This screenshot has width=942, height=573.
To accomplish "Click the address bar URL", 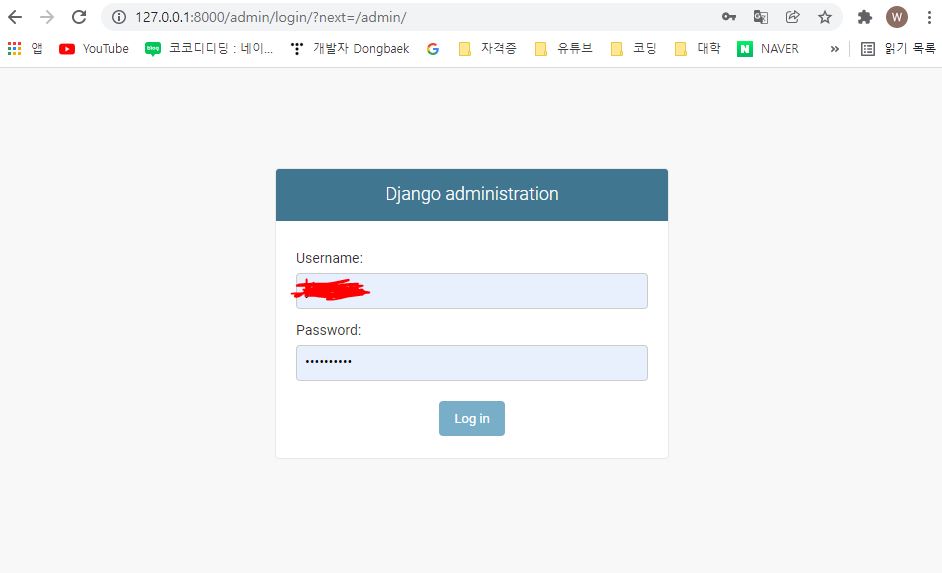I will (x=270, y=17).
